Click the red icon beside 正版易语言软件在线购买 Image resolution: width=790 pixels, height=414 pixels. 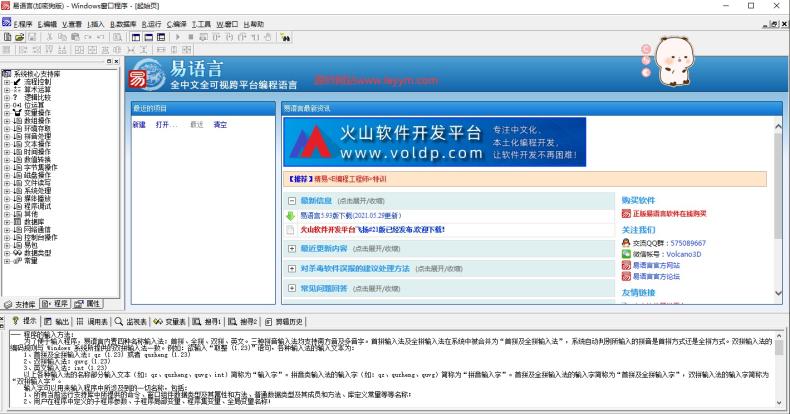[x=626, y=214]
